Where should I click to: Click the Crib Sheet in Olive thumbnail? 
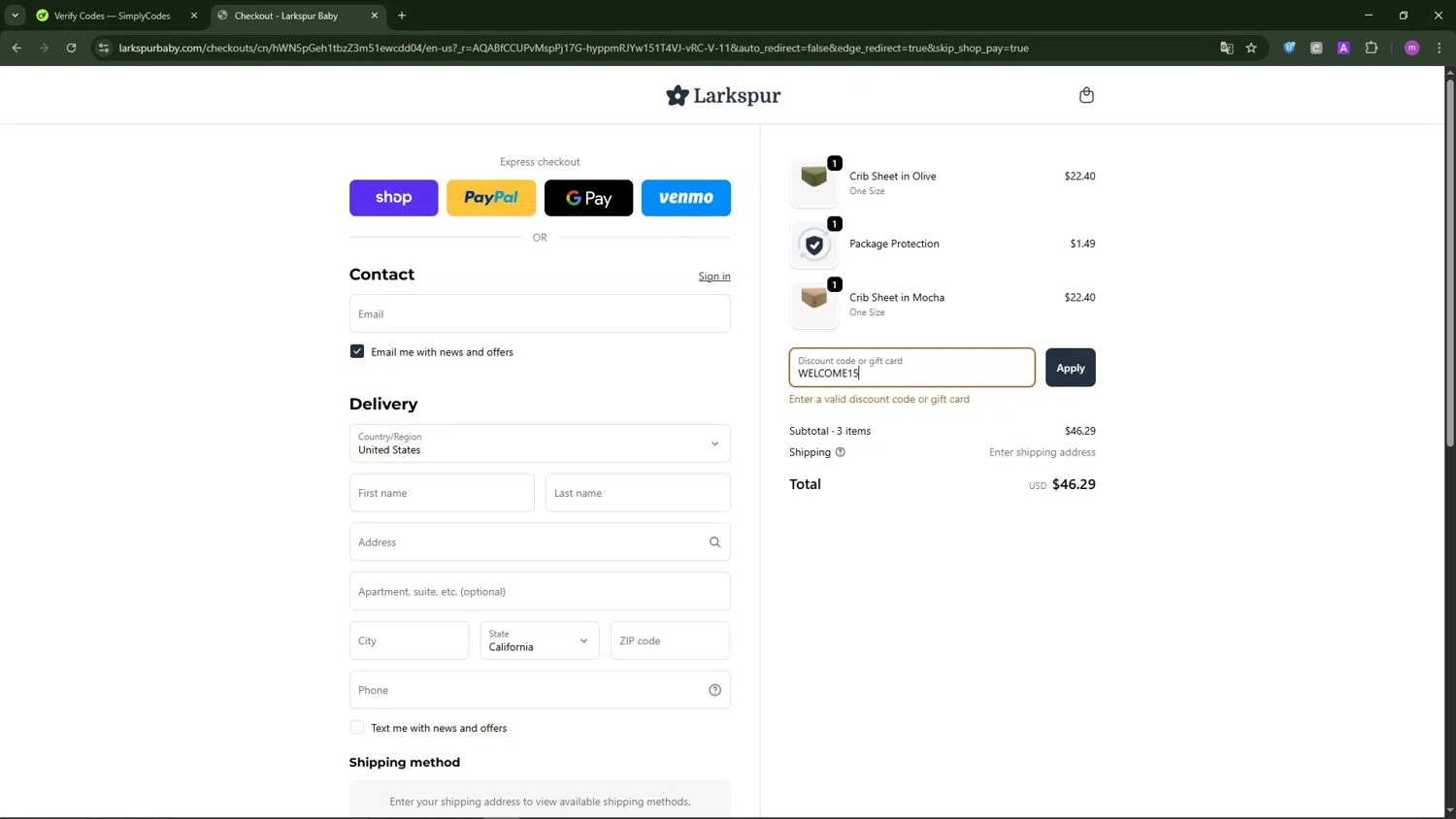[814, 182]
